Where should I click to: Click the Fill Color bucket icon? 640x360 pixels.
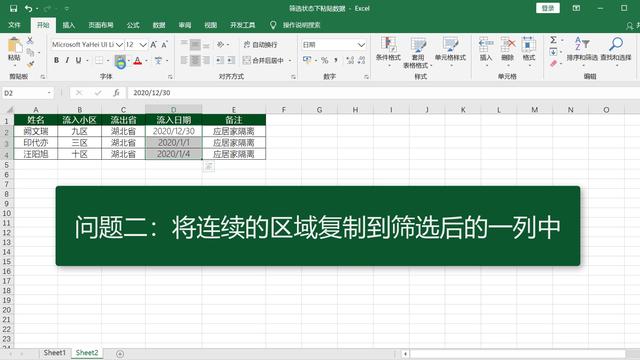tap(120, 61)
